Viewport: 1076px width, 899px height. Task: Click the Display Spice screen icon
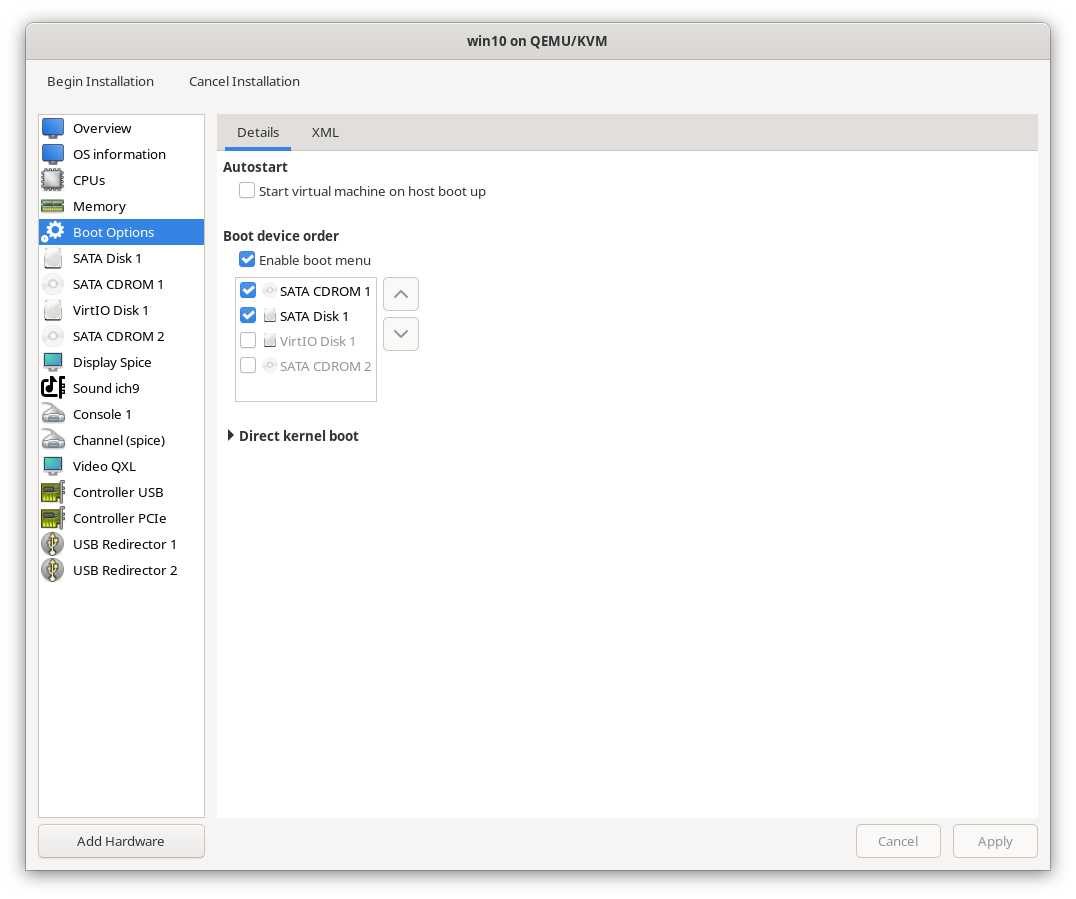53,362
